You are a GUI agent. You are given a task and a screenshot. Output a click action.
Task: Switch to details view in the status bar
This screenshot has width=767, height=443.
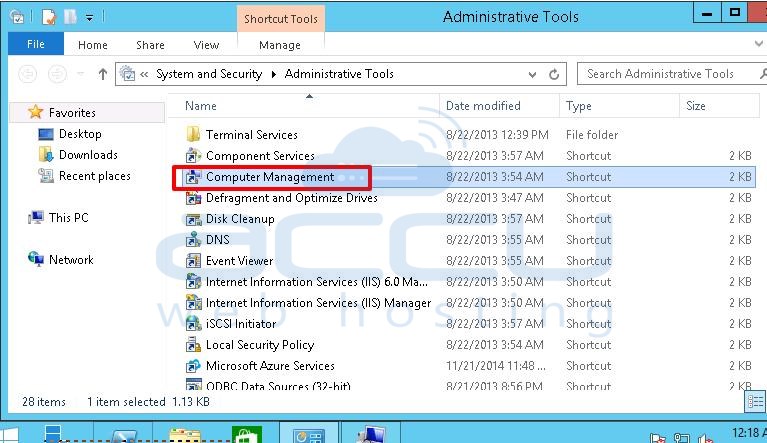755,402
